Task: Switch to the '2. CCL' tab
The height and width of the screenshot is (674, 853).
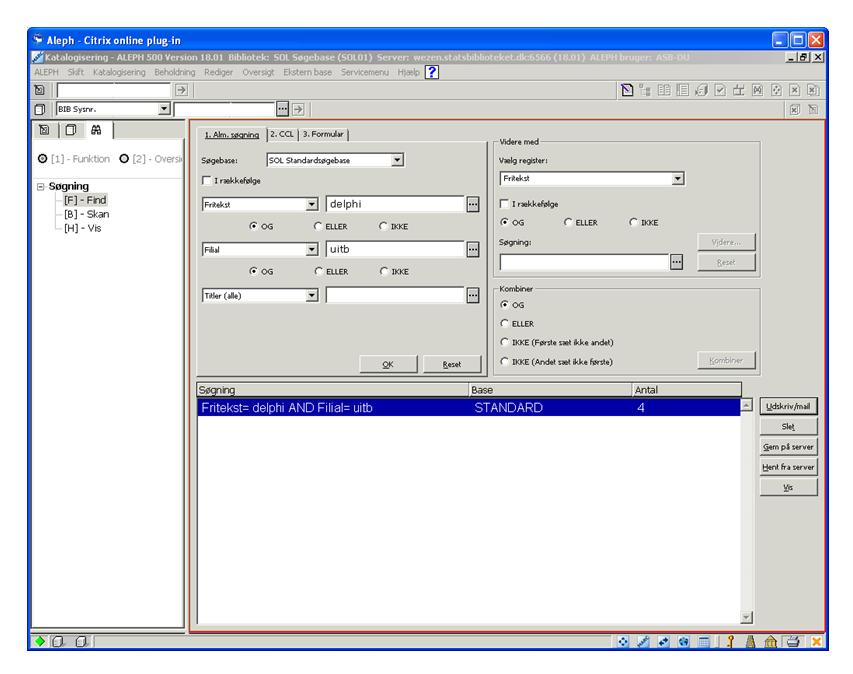Action: [283, 134]
